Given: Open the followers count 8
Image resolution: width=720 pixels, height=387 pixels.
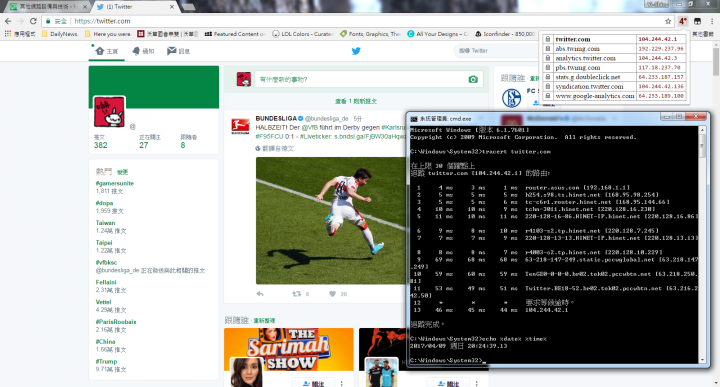Looking at the screenshot, I should [x=188, y=142].
